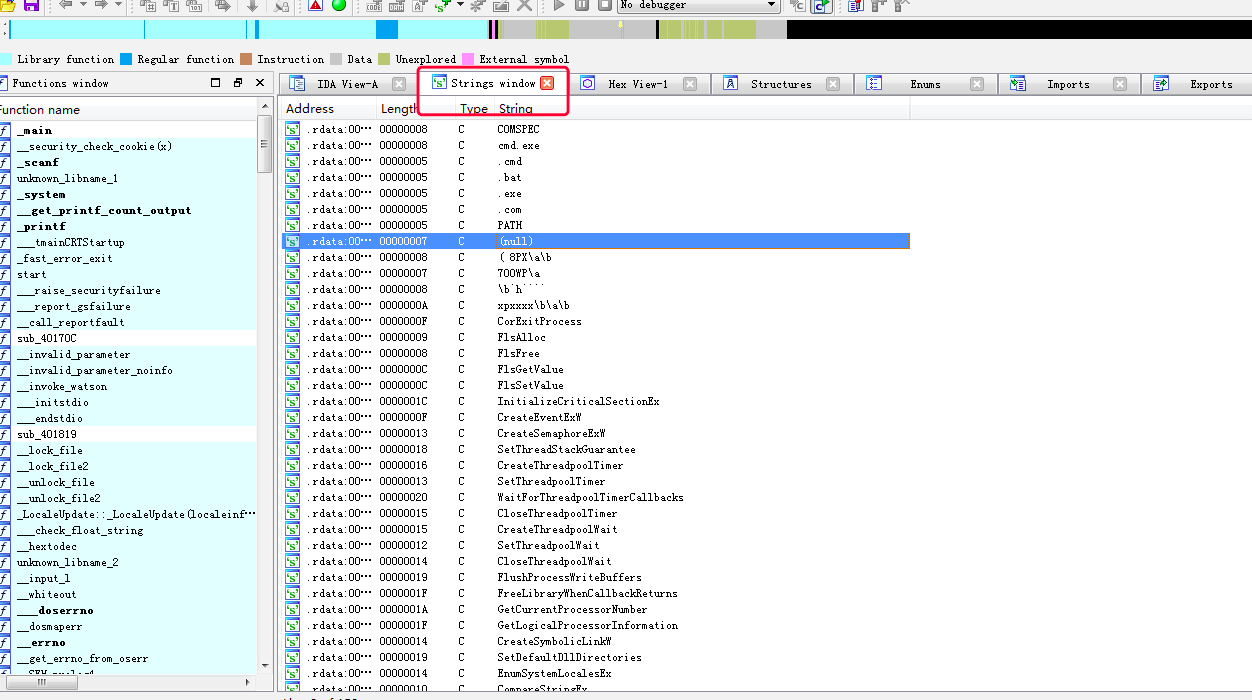Close the Enums tab
This screenshot has height=700, width=1252.
(976, 84)
